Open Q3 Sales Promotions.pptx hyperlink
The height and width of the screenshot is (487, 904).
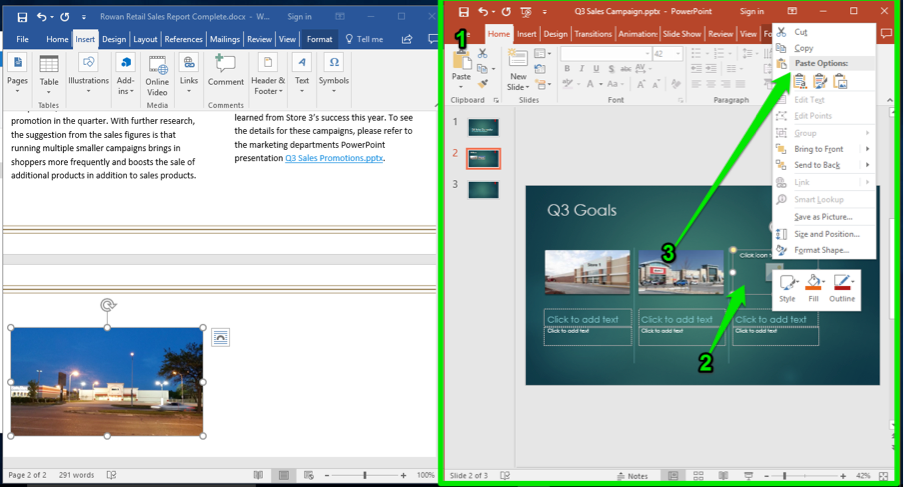[x=334, y=158]
